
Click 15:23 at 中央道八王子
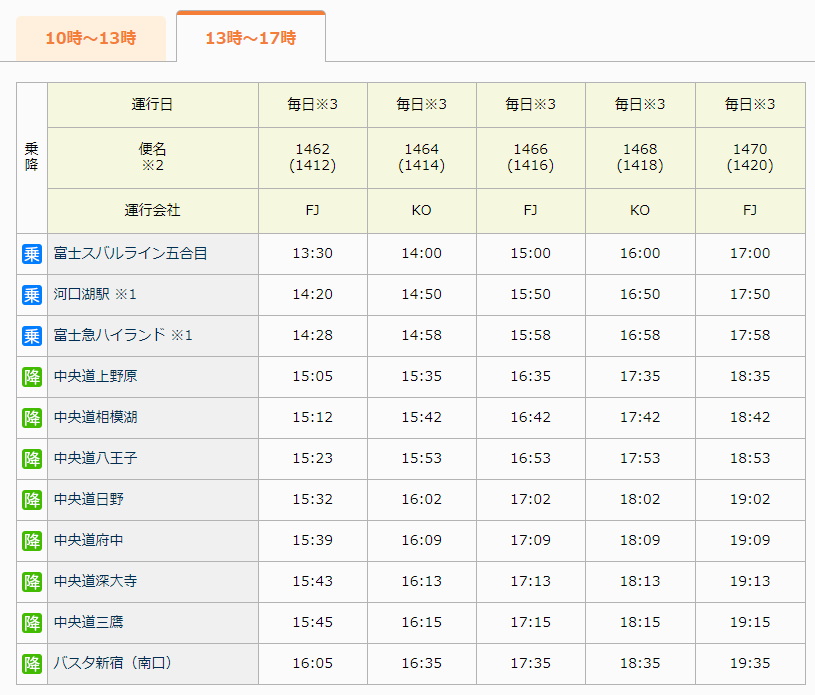pos(312,459)
